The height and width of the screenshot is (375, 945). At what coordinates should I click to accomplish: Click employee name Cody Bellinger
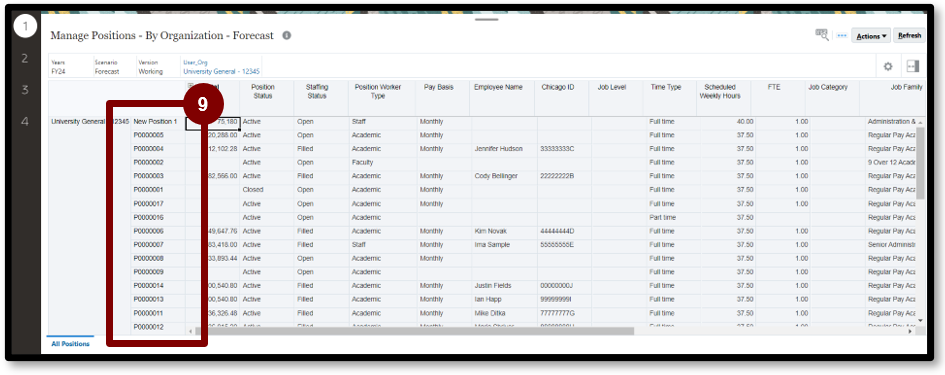click(496, 176)
